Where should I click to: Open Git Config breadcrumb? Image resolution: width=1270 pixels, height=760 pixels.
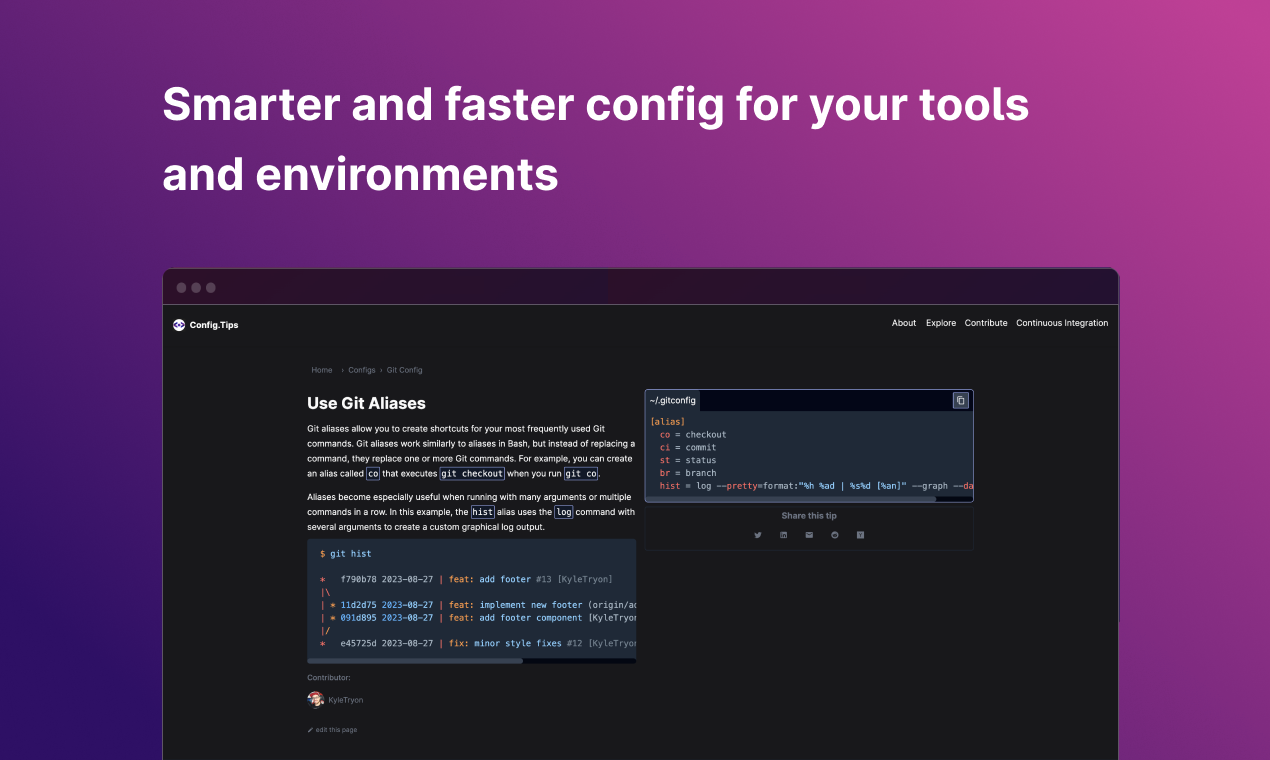[405, 370]
